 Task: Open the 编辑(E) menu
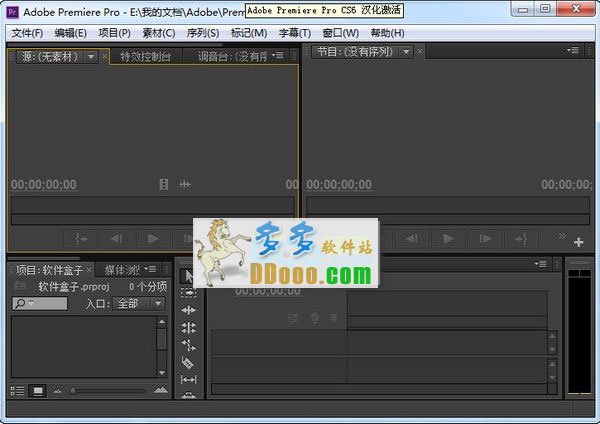point(70,33)
